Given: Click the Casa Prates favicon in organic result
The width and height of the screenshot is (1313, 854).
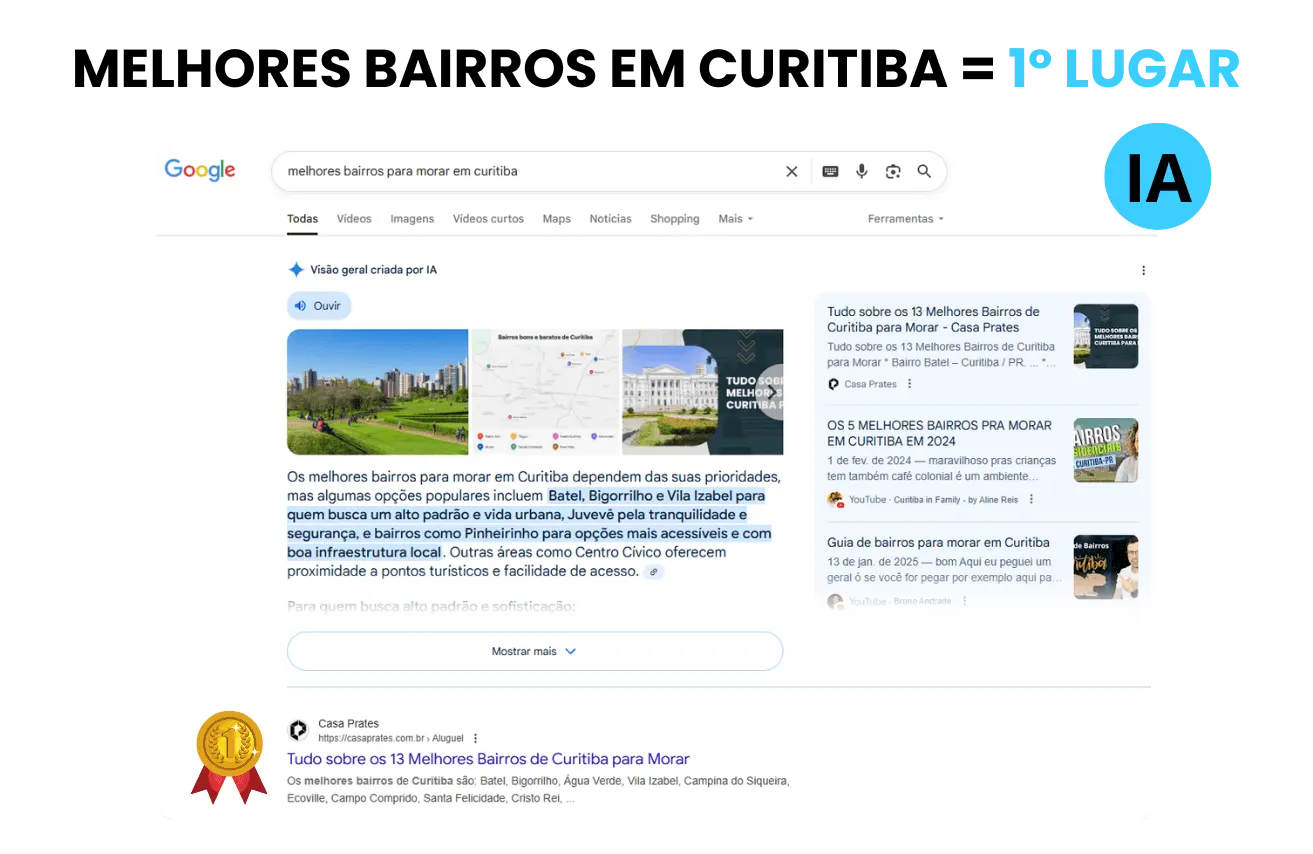Looking at the screenshot, I should [298, 730].
